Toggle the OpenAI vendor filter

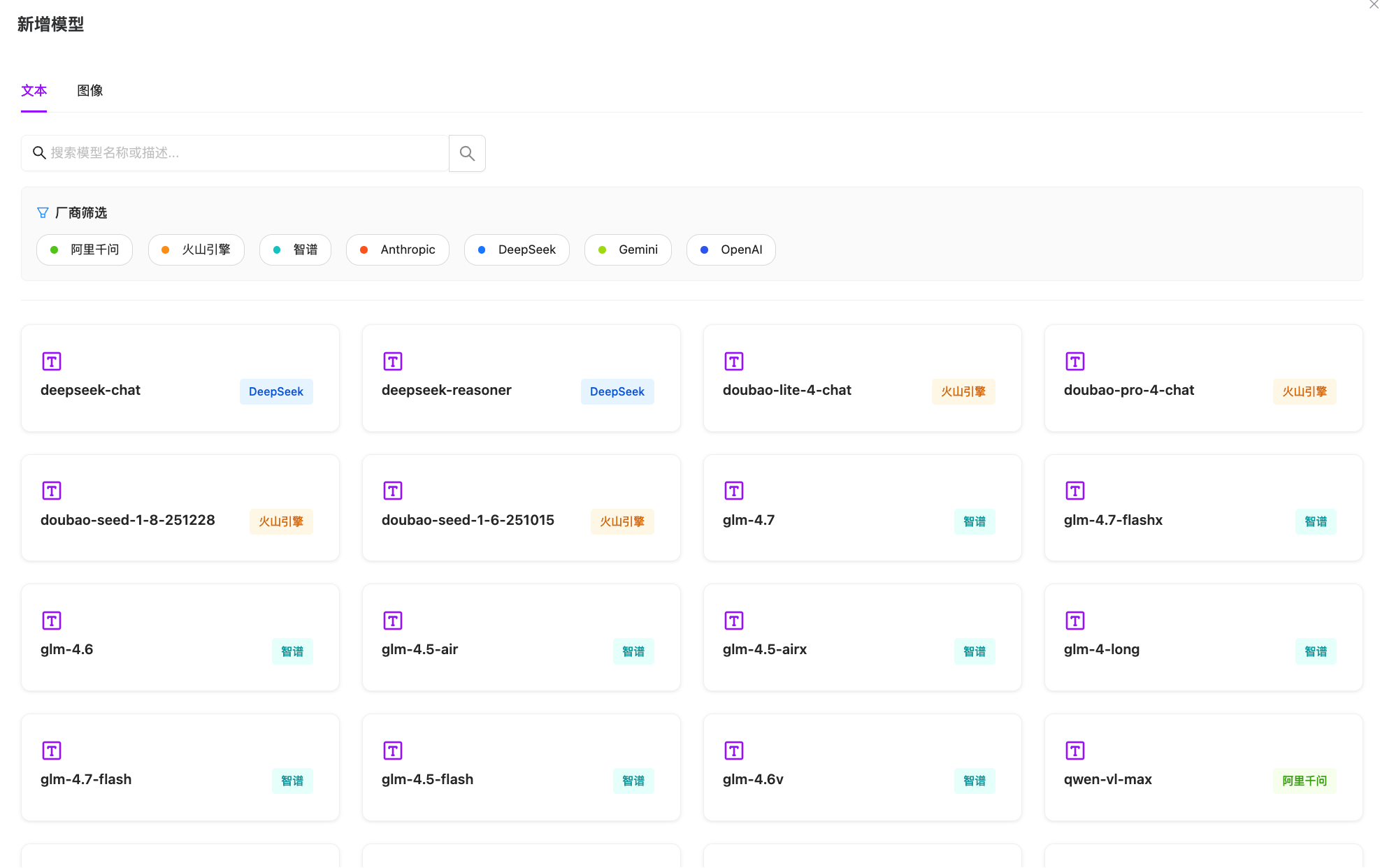731,249
